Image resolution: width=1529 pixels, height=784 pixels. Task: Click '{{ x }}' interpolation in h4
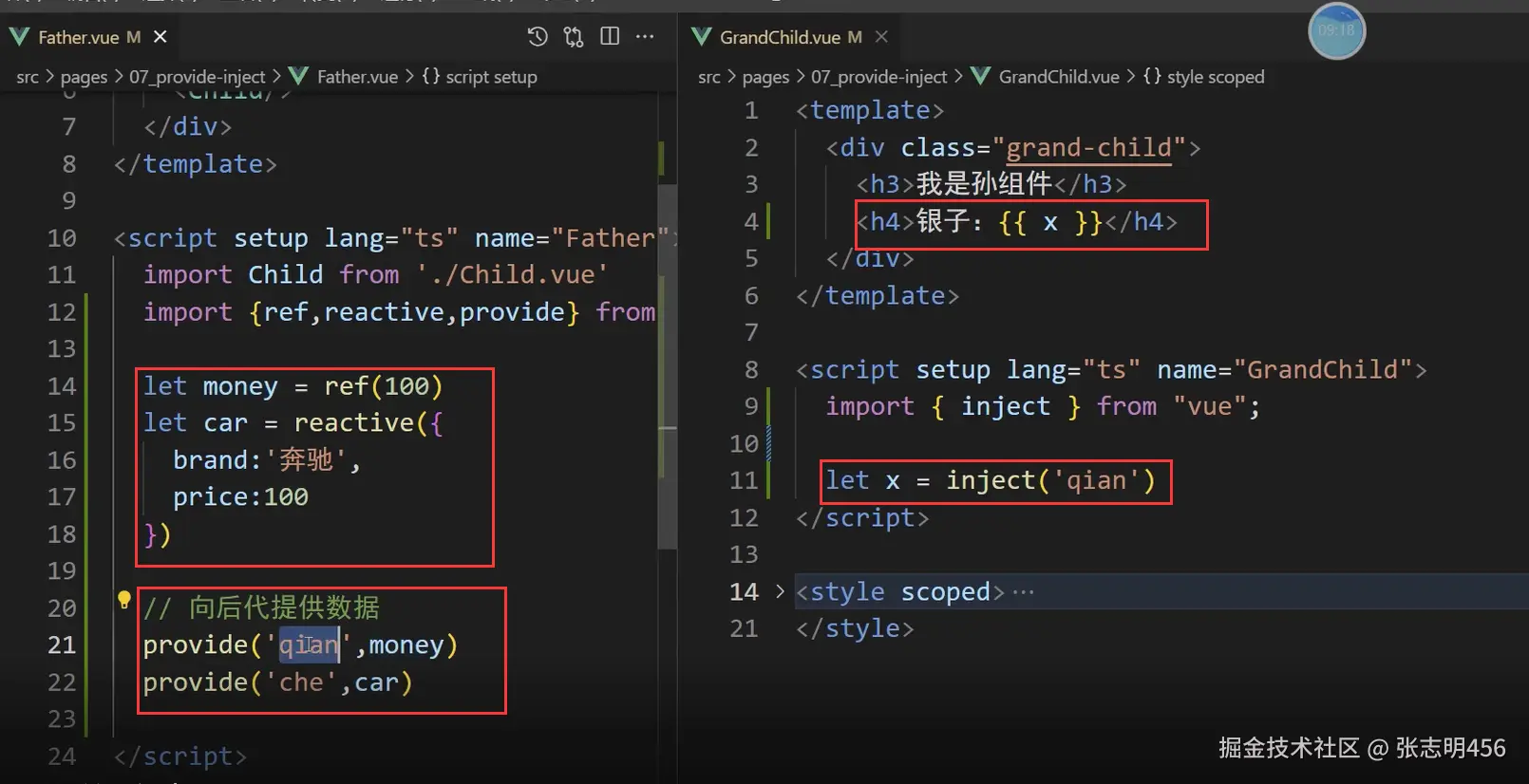pos(1050,222)
